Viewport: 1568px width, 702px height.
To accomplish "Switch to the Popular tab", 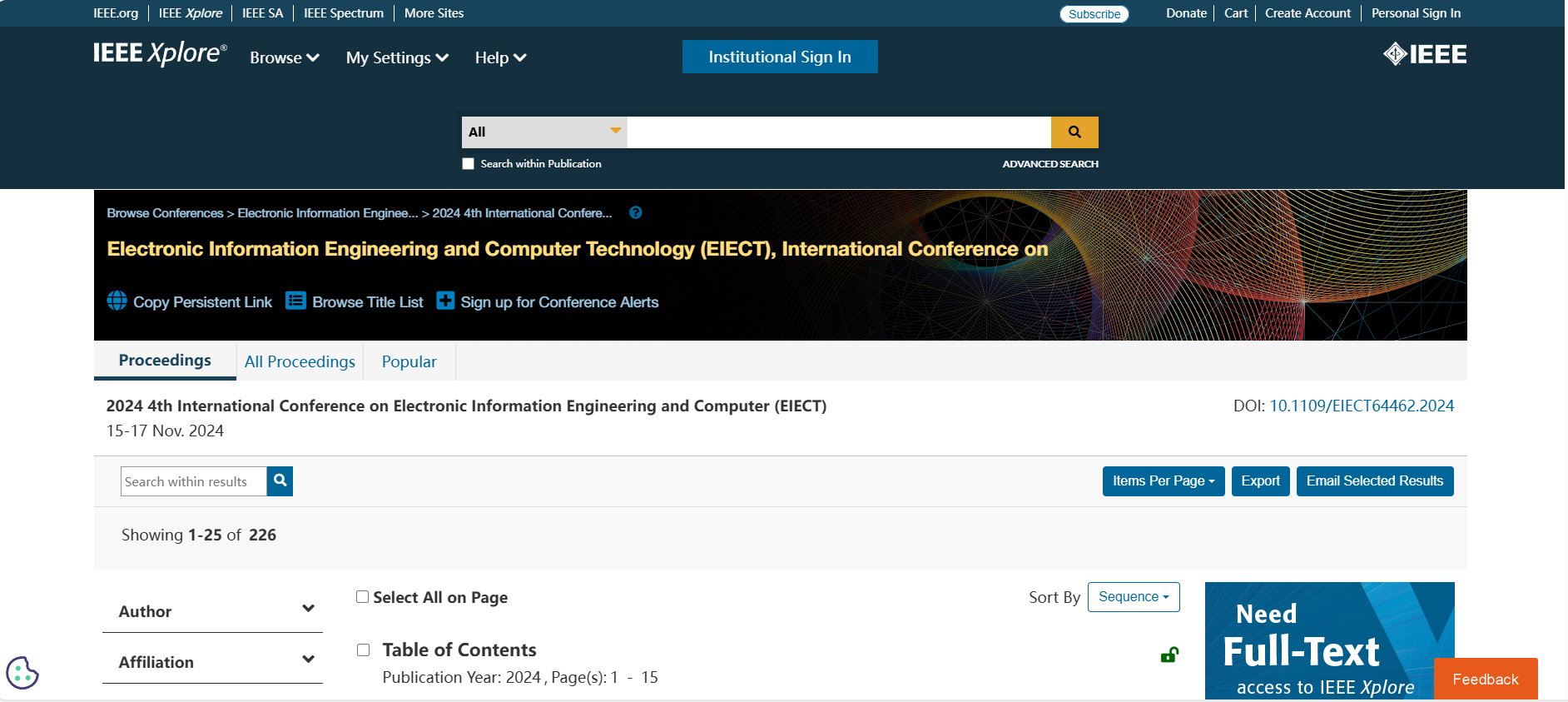I will 409,361.
